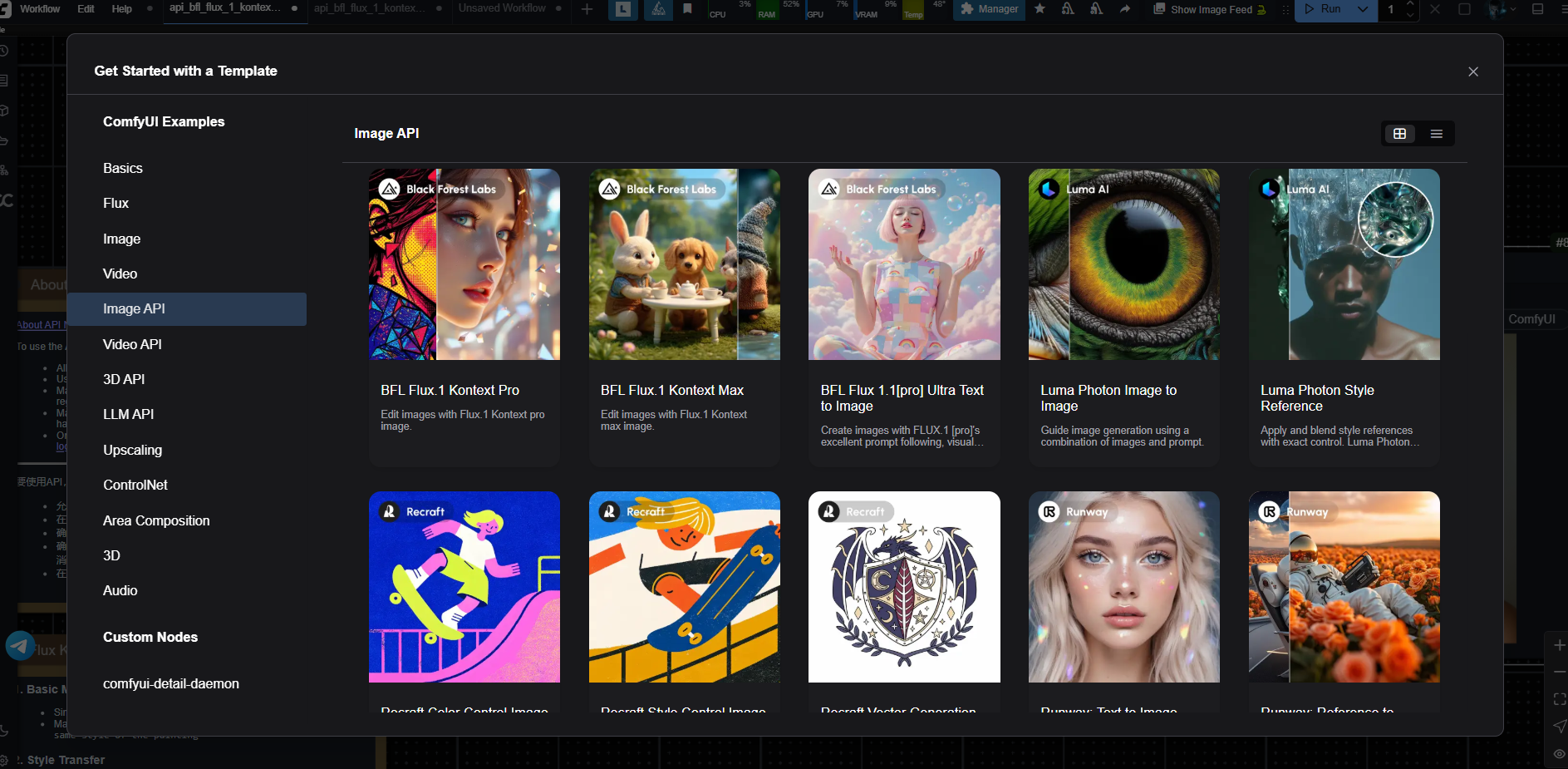The width and height of the screenshot is (1568, 769).
Task: Open BFL Flux.1 Kontext Pro template thumbnail
Action: [x=464, y=264]
